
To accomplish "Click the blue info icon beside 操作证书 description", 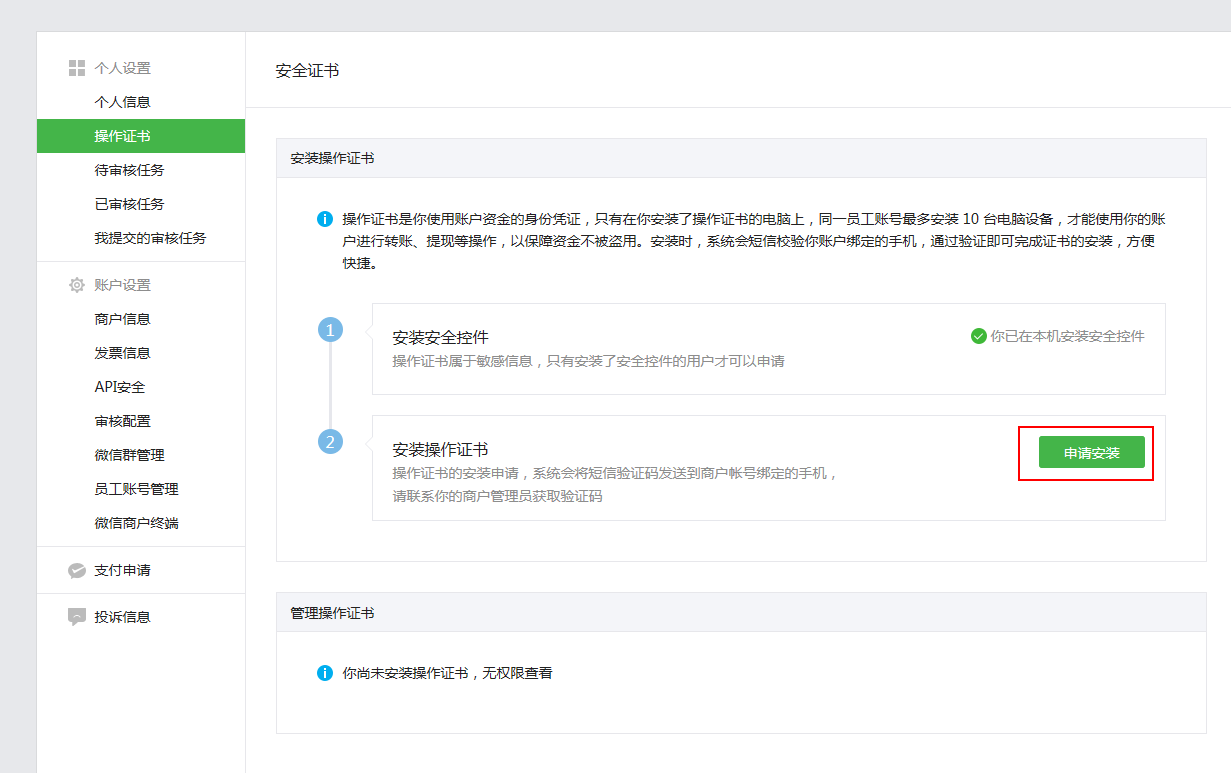I will click(324, 218).
